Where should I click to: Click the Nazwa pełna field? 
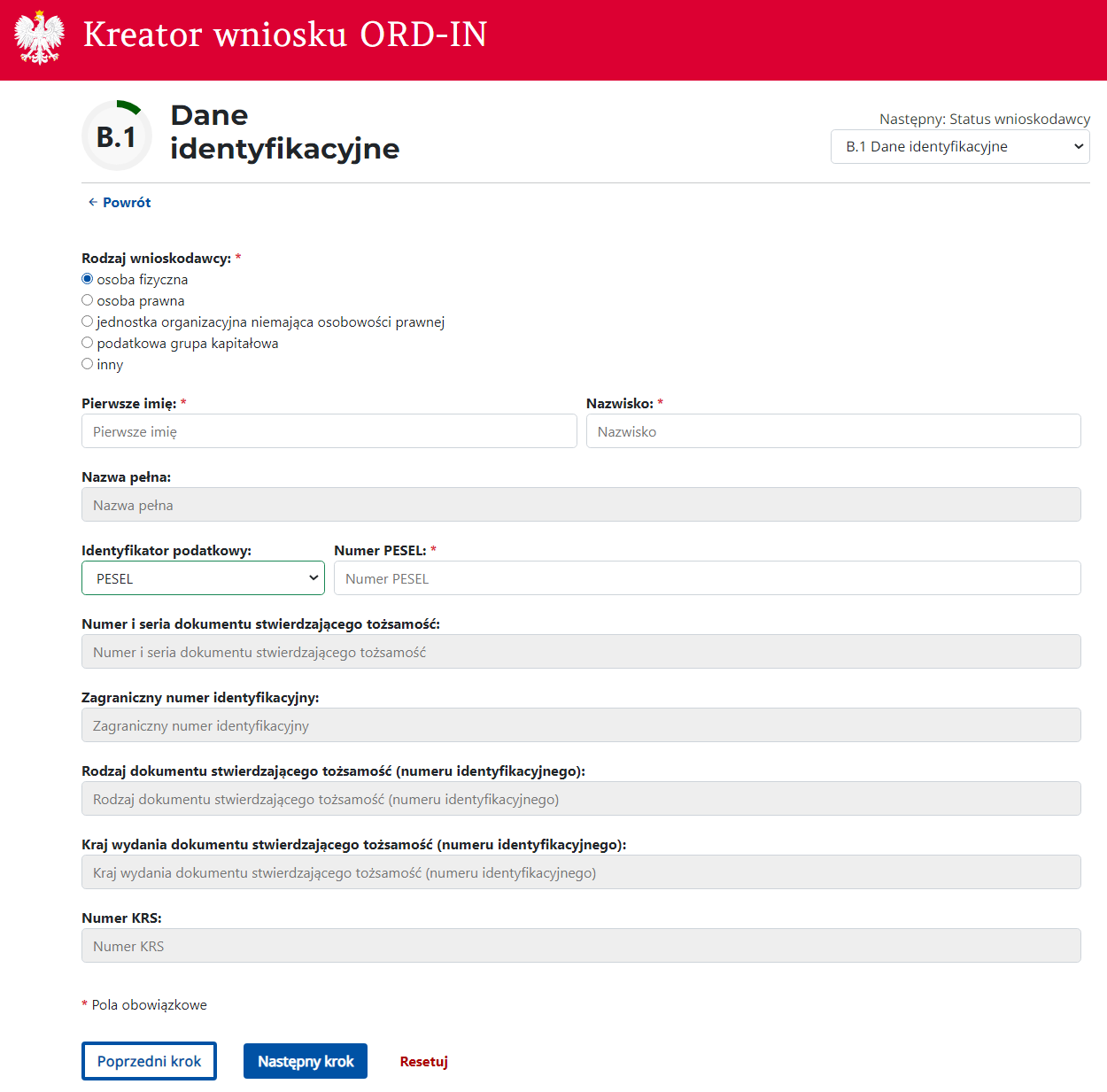click(581, 505)
